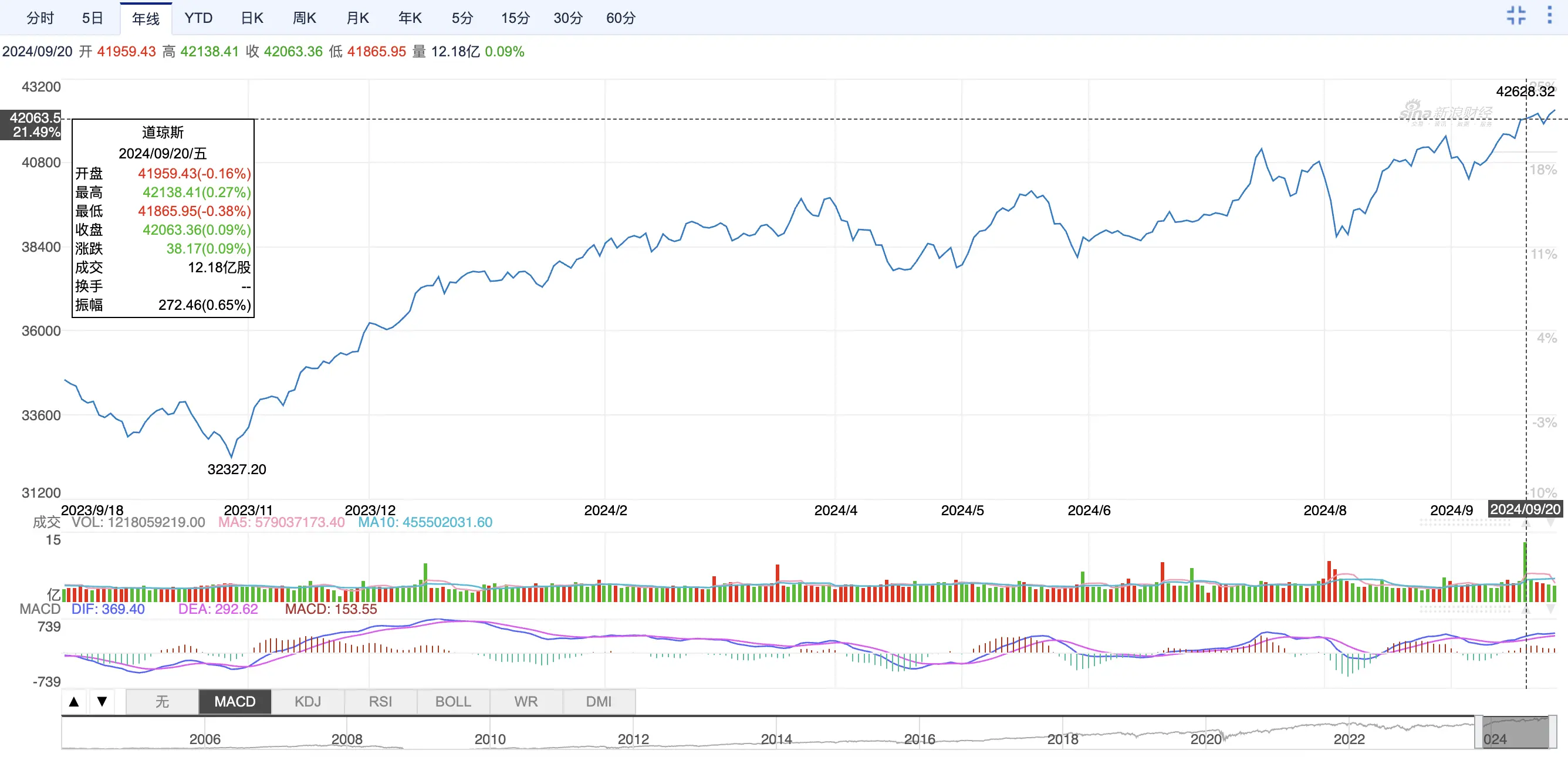The image size is (1568, 757).
Task: Select the MACD indicator option
Action: pos(234,702)
